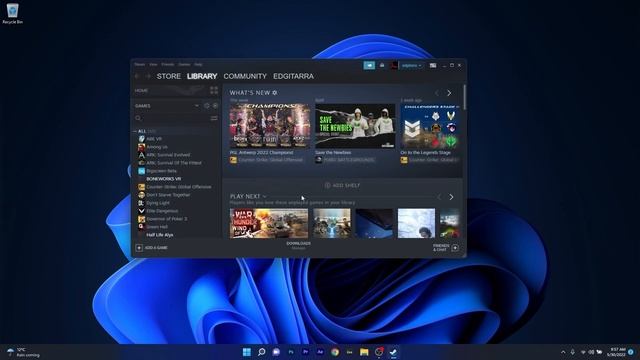Enter Big Picture mode icon
Screen dimensions: 640x360
click(433, 65)
